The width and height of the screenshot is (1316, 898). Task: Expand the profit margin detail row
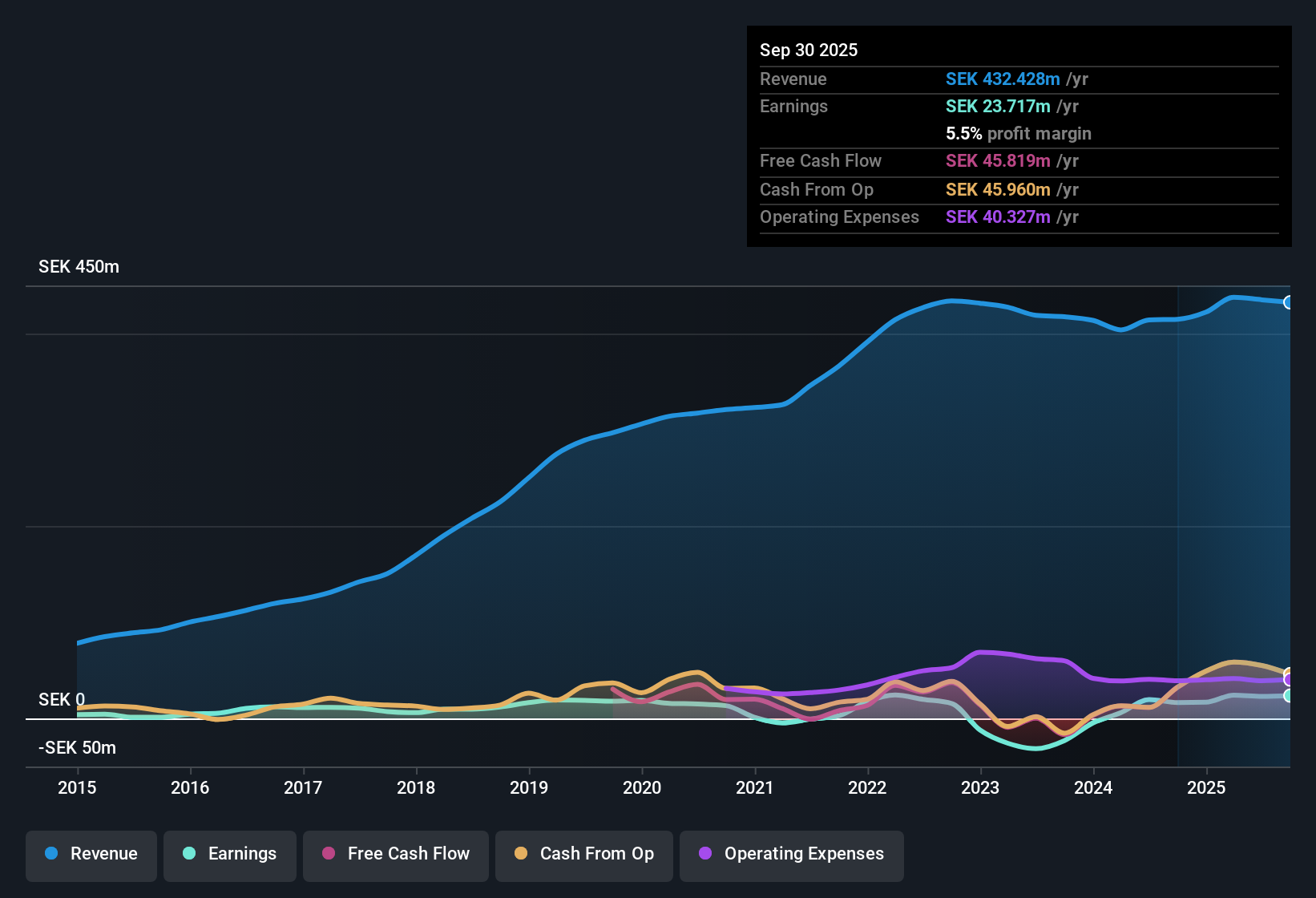(x=1018, y=134)
